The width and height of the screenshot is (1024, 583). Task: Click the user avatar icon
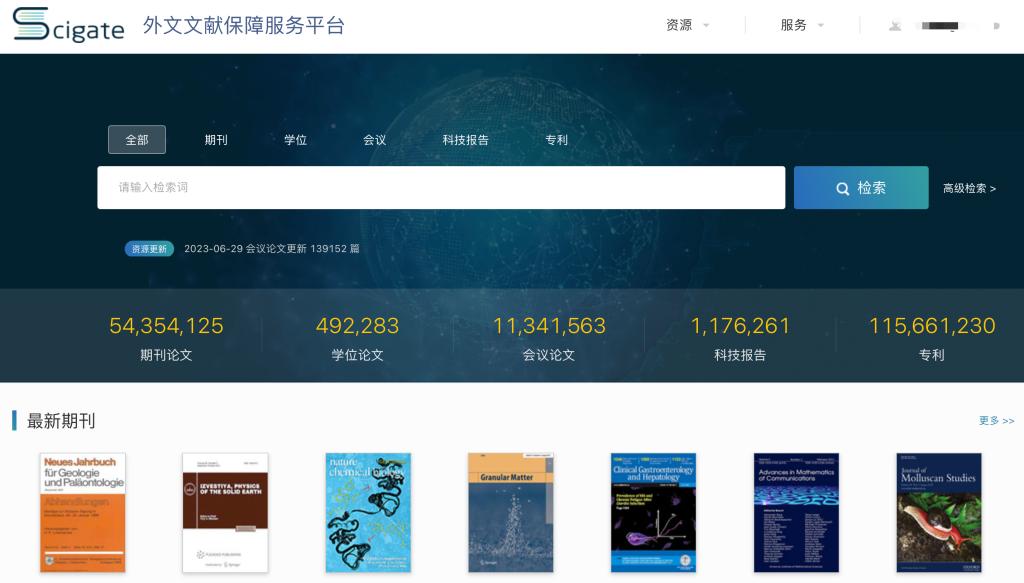(x=895, y=26)
